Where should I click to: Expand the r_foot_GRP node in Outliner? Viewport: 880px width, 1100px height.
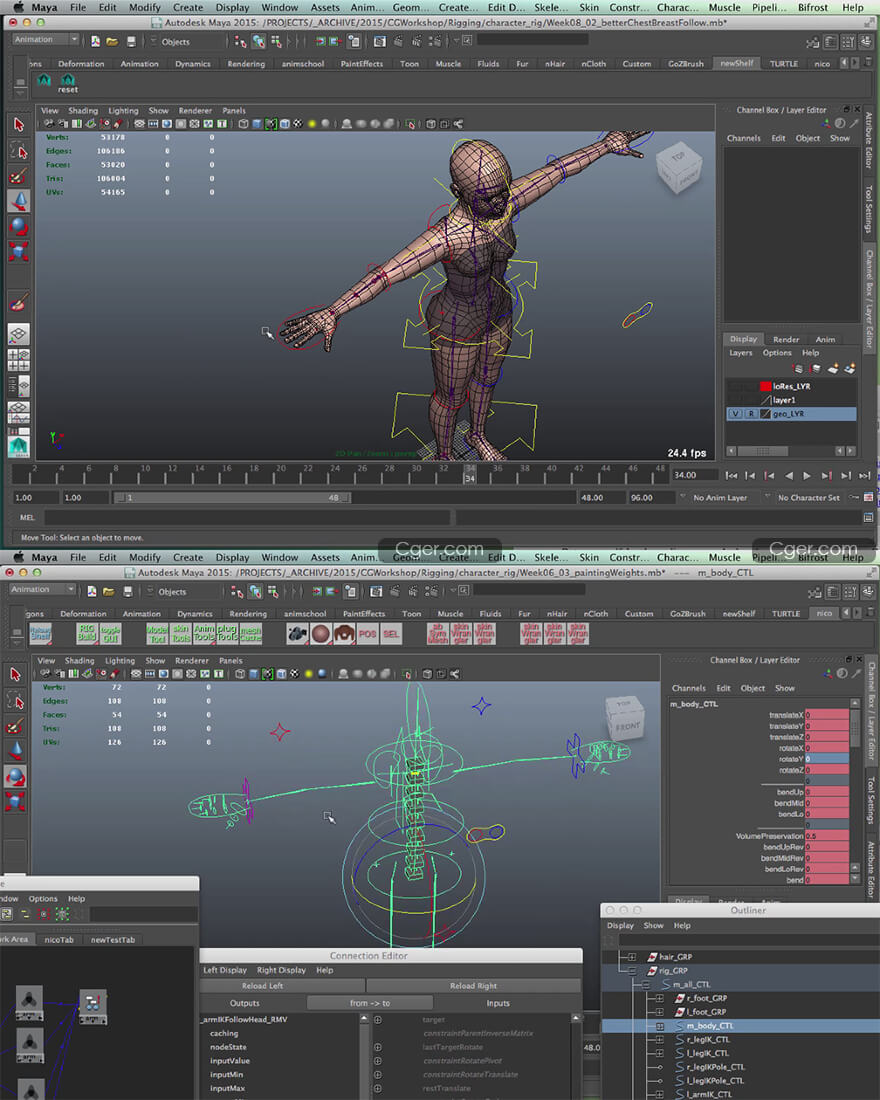click(659, 998)
